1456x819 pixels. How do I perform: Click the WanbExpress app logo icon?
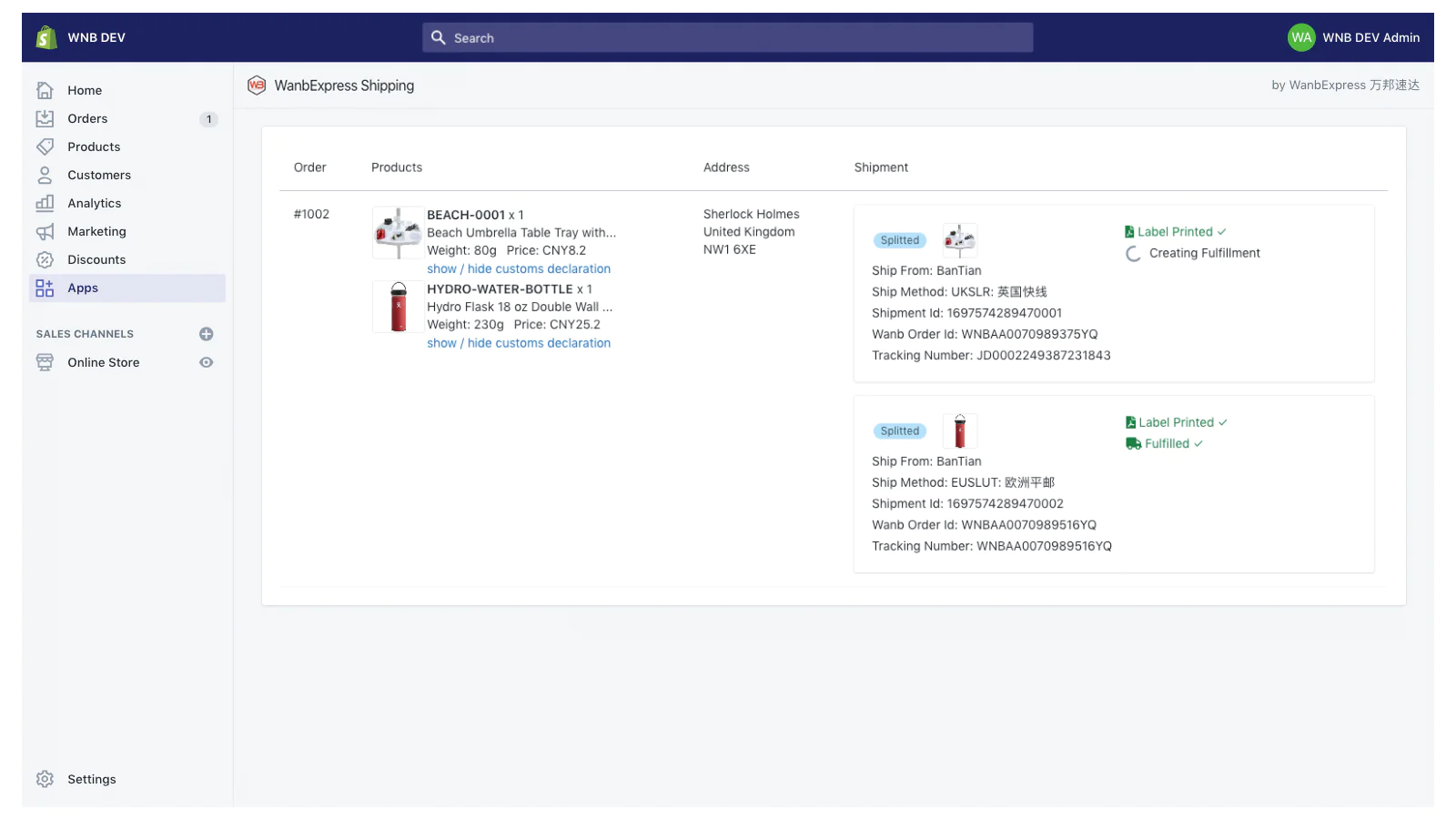(257, 86)
